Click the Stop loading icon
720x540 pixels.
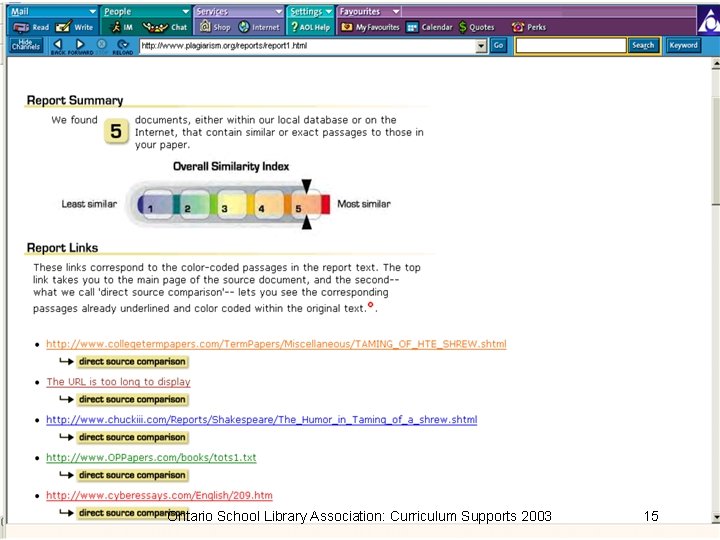[101, 45]
